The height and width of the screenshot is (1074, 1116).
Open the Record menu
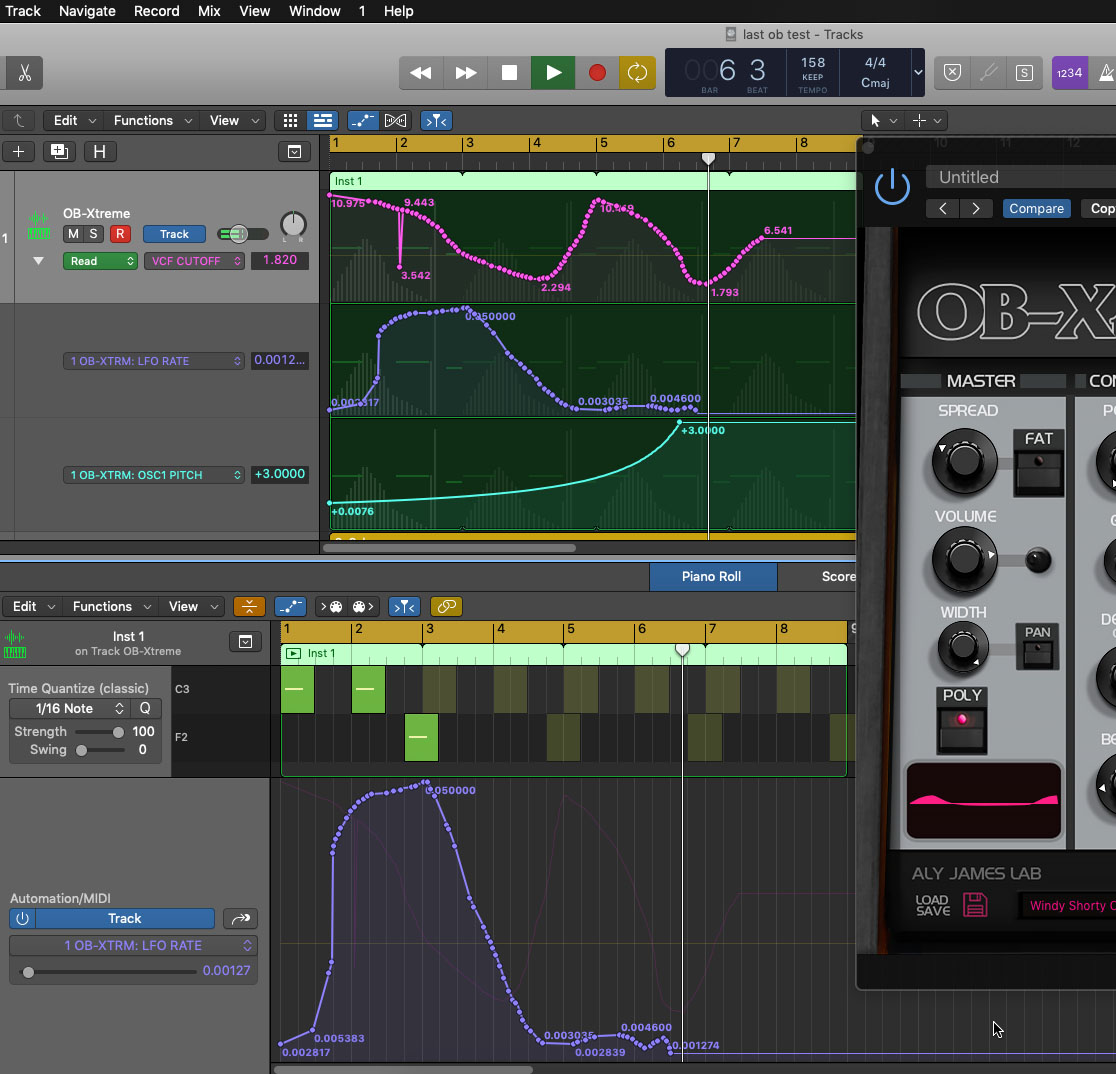(x=157, y=11)
